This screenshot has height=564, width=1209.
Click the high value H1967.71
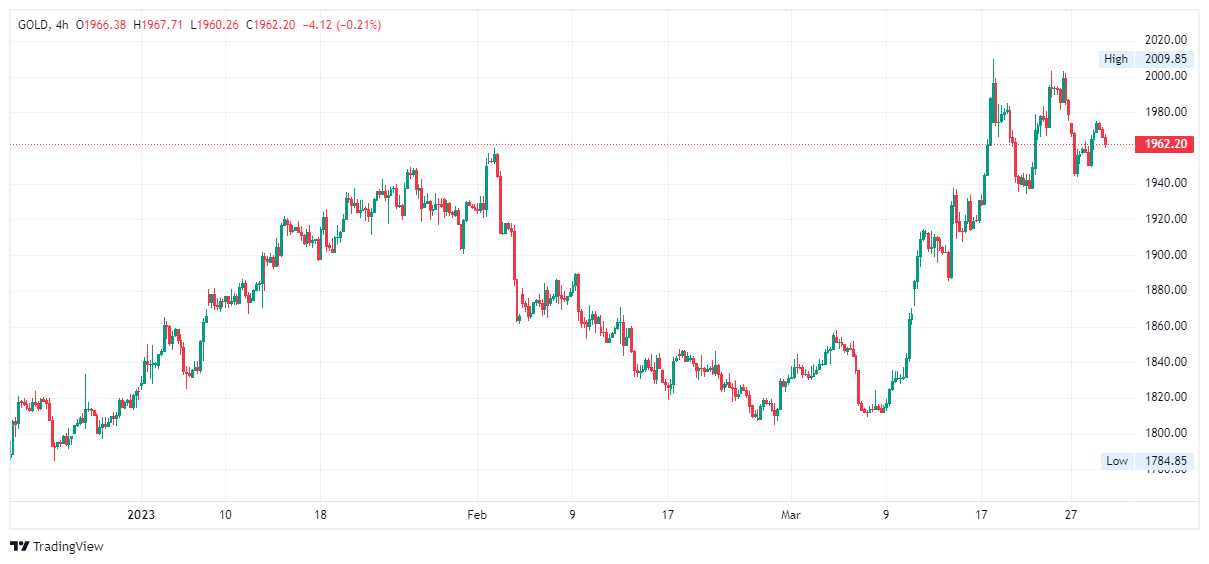click(x=160, y=25)
